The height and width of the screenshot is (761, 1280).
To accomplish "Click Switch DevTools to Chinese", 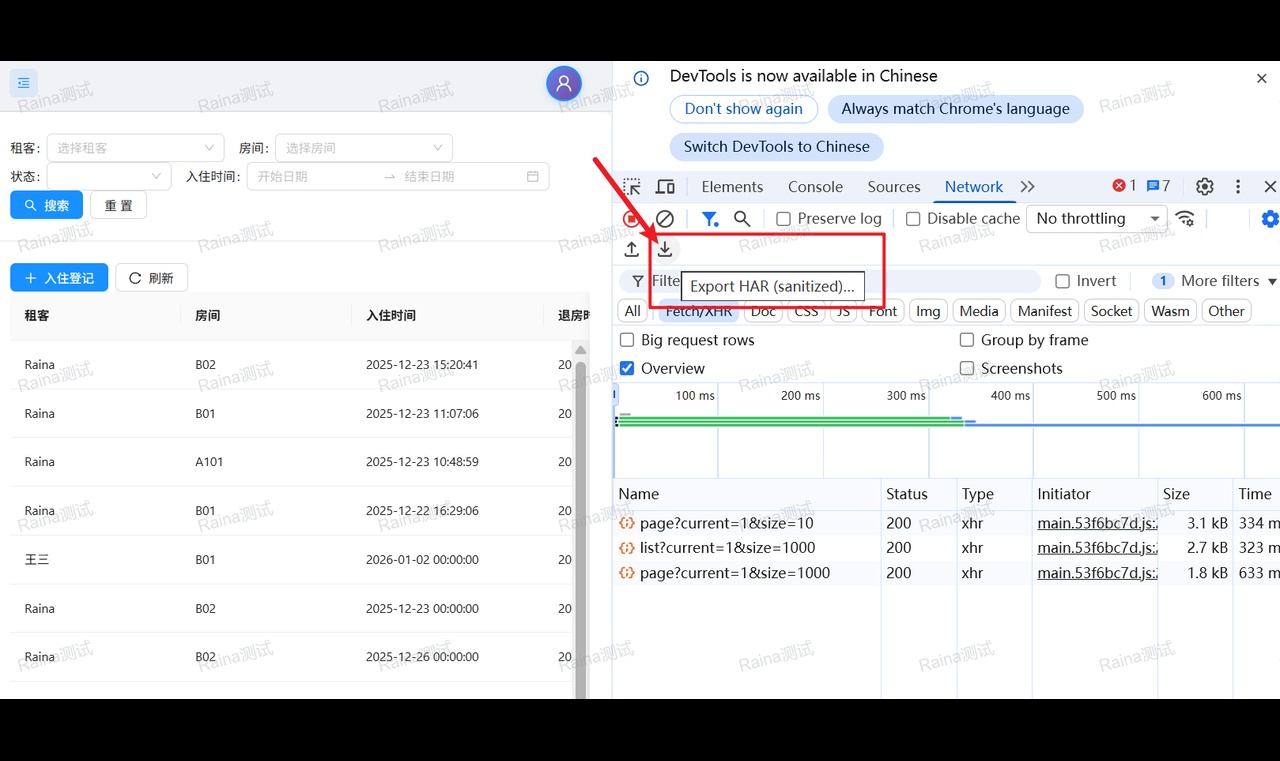I will tap(777, 147).
